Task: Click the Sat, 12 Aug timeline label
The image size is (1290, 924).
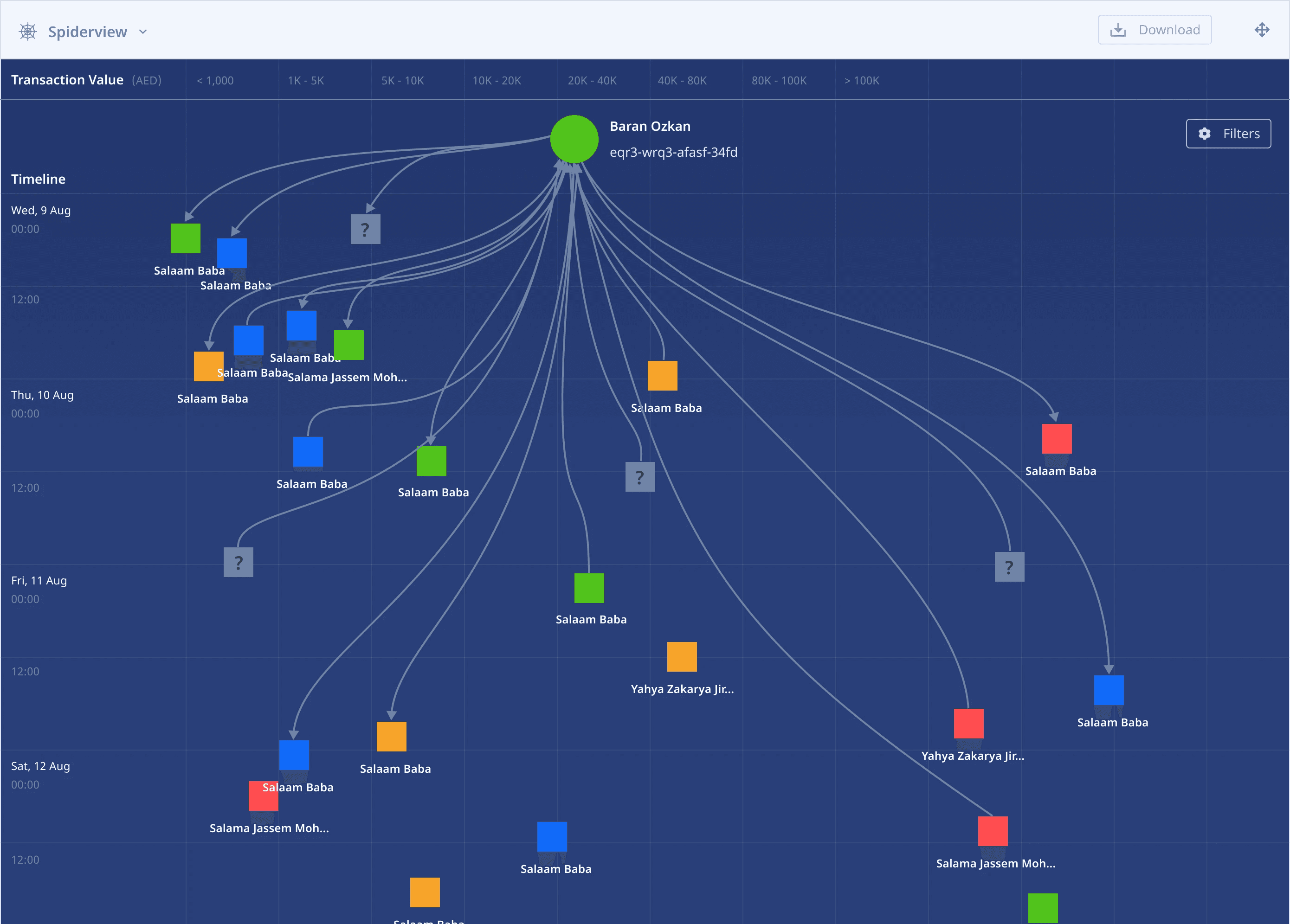Action: pyautogui.click(x=40, y=766)
